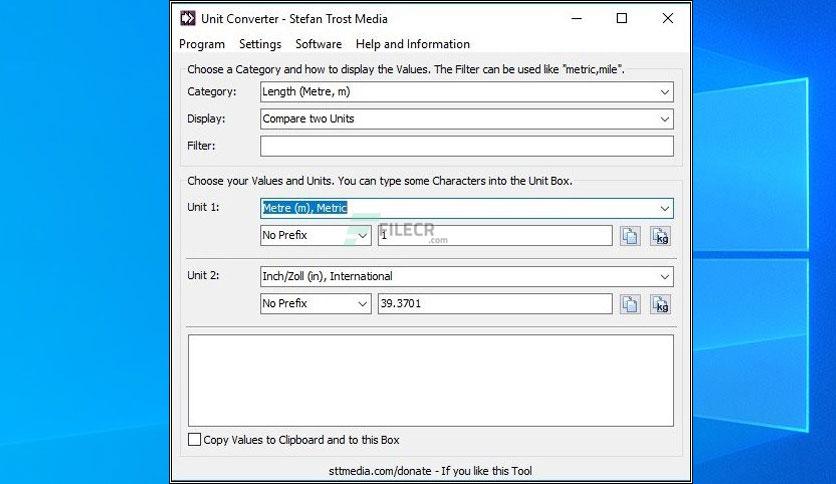Open Unit 2 No Prefix dropdown

[x=316, y=303]
